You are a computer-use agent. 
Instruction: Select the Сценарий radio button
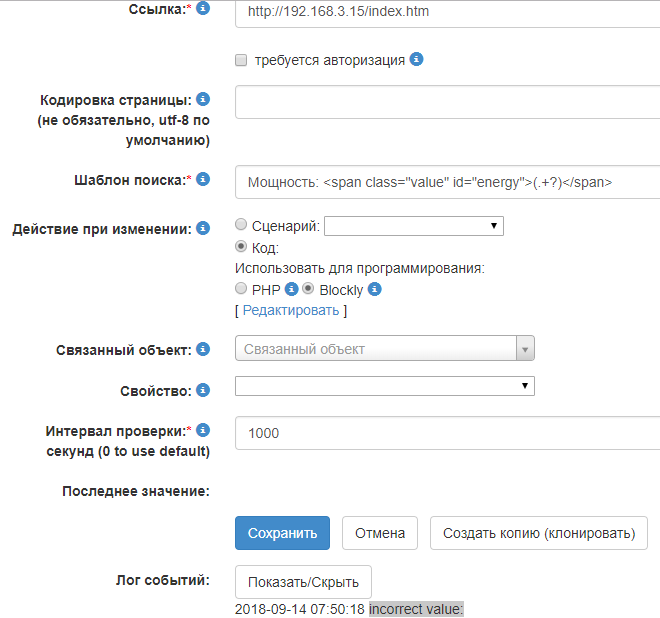coord(241,225)
